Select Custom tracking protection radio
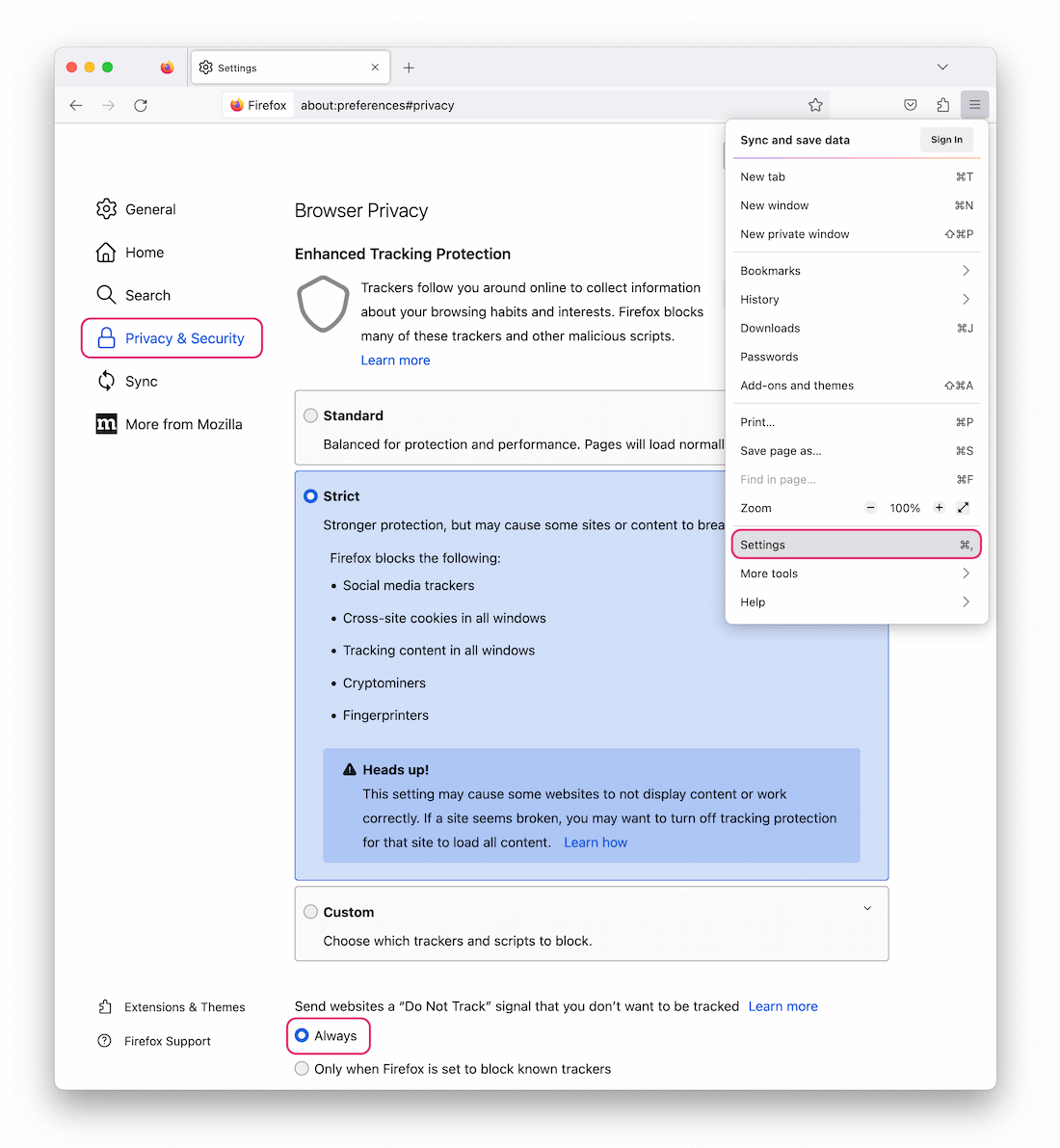 (x=310, y=912)
